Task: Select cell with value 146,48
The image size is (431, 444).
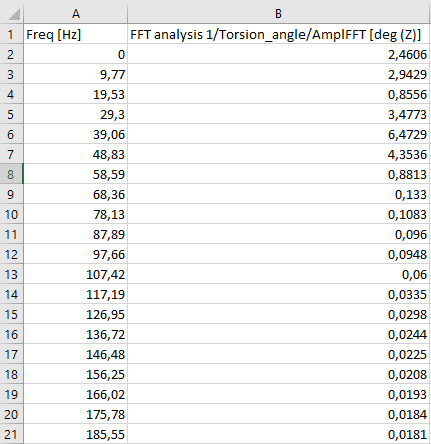Action: [76, 354]
